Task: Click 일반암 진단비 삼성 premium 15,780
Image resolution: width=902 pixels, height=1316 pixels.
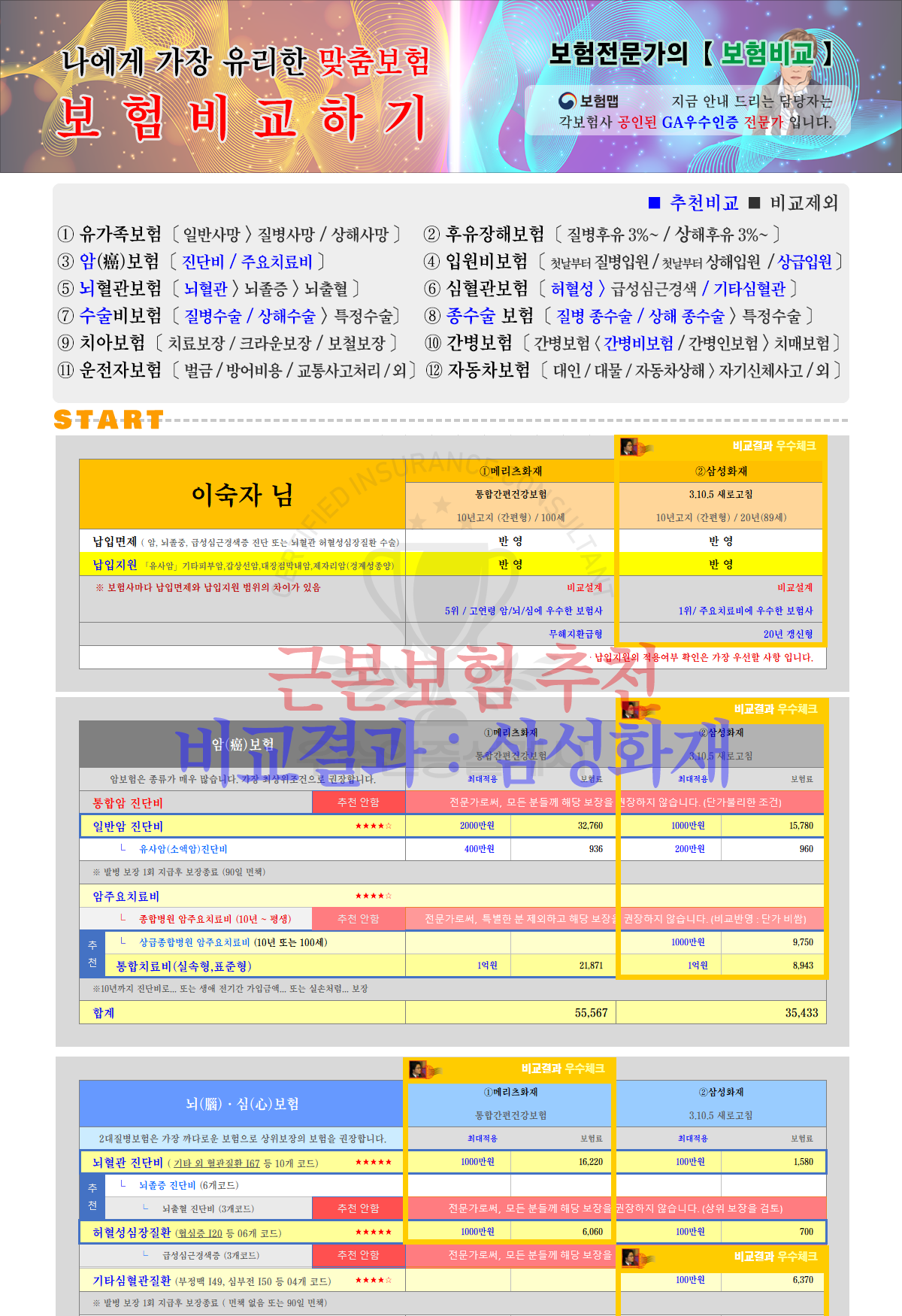Action: point(801,826)
